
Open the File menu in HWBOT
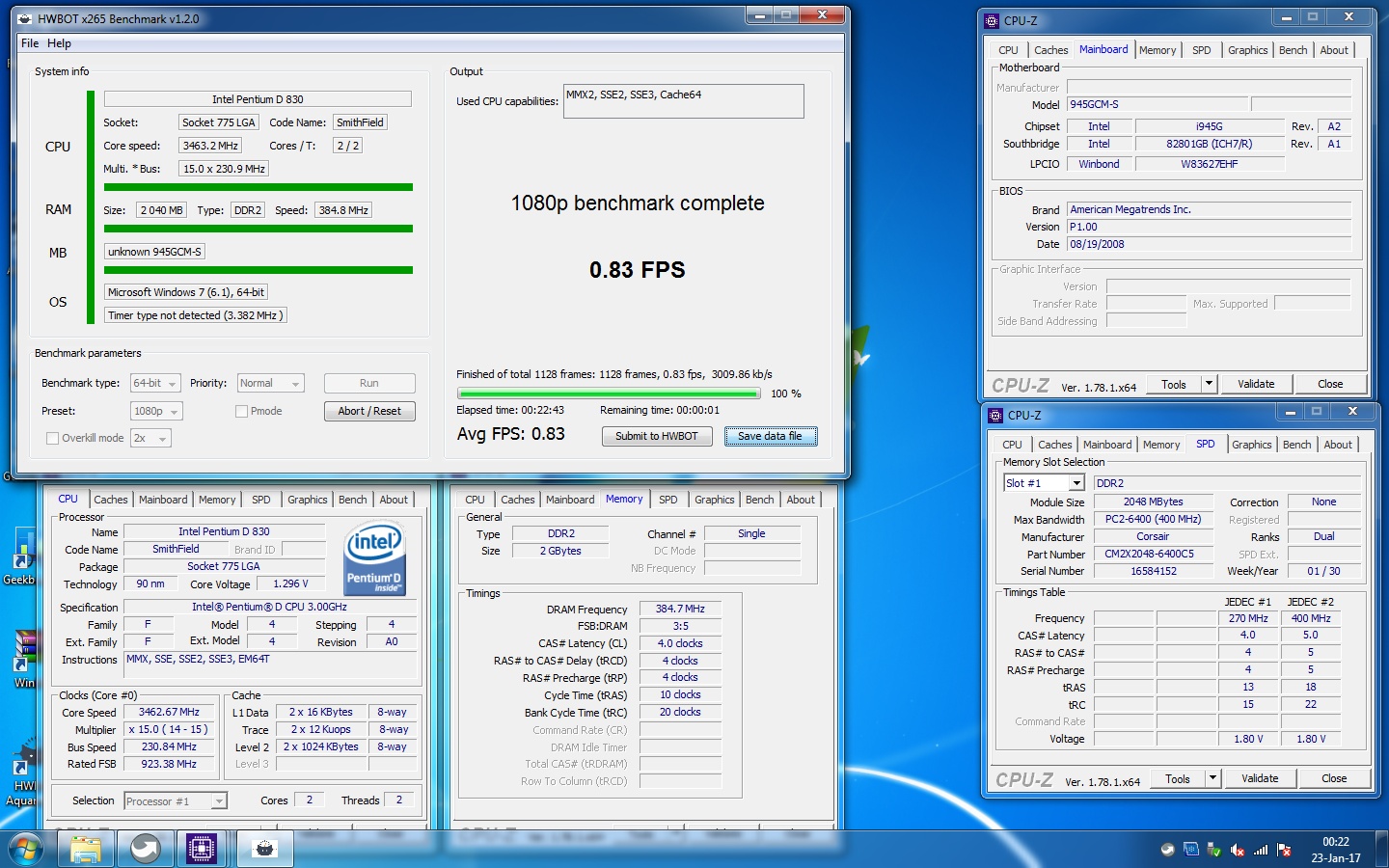(30, 43)
